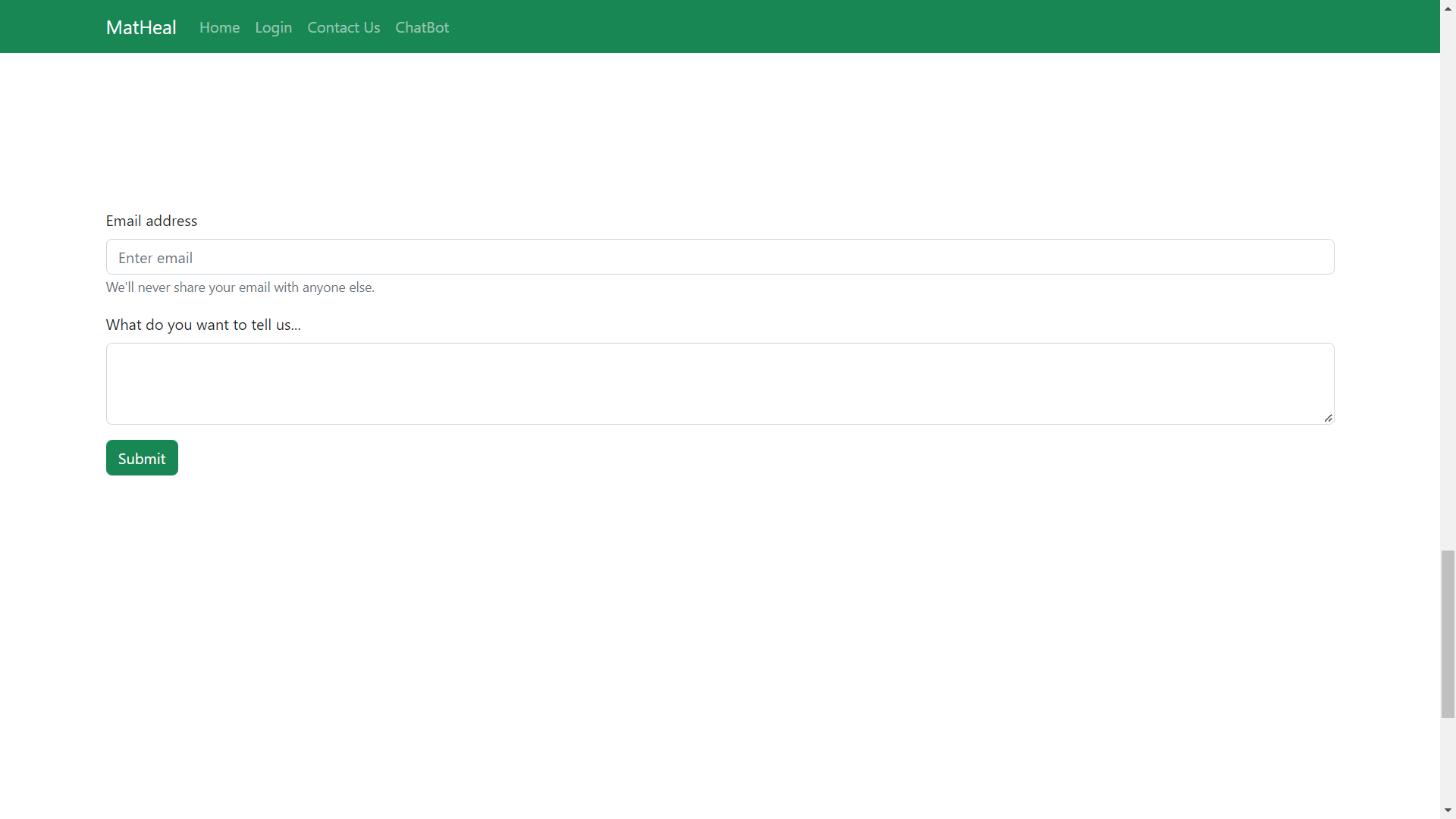Image resolution: width=1456 pixels, height=819 pixels.
Task: Click the Enter email input field
Action: click(720, 257)
